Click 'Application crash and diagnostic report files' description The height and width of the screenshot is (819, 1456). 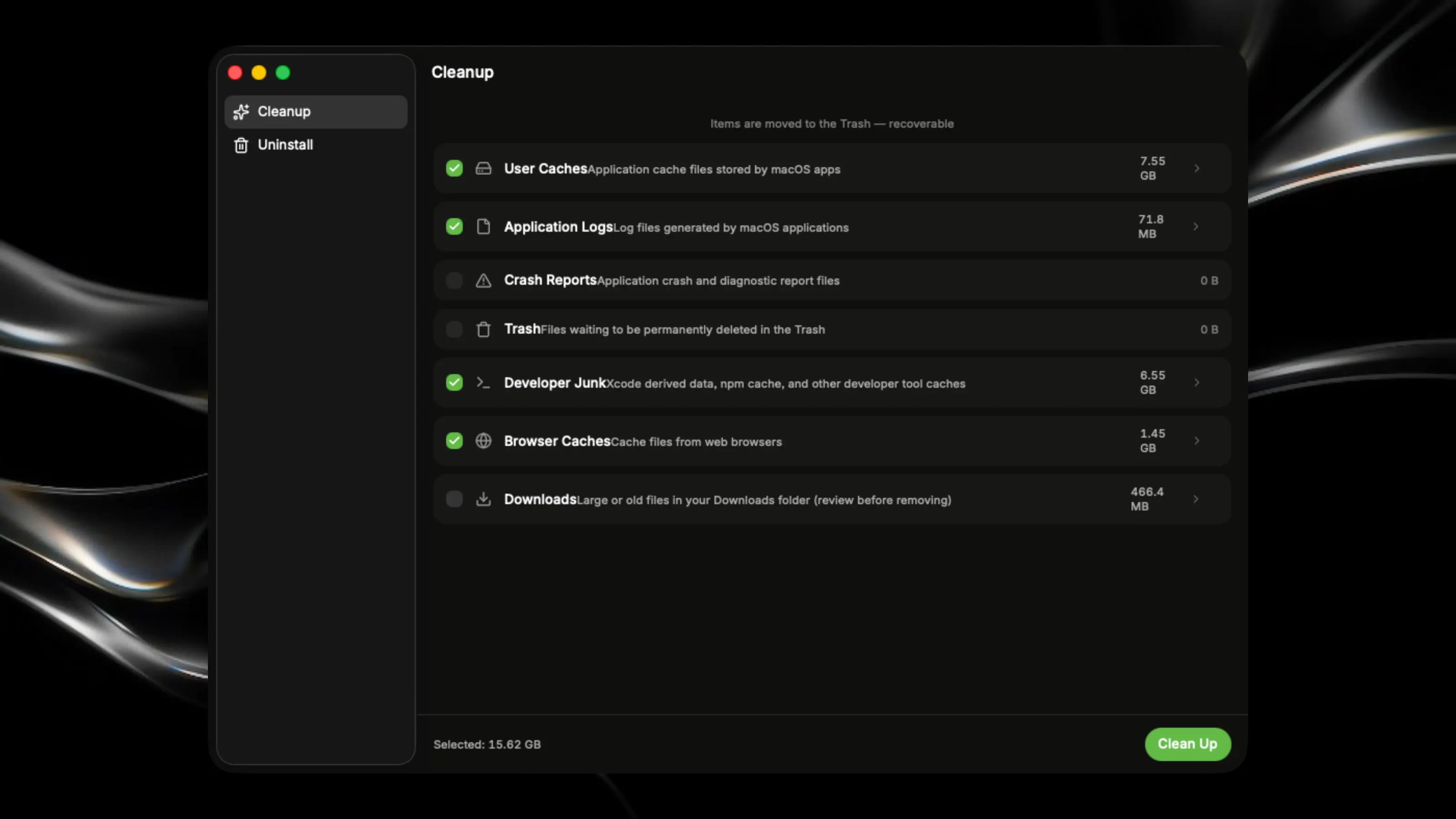[718, 281]
